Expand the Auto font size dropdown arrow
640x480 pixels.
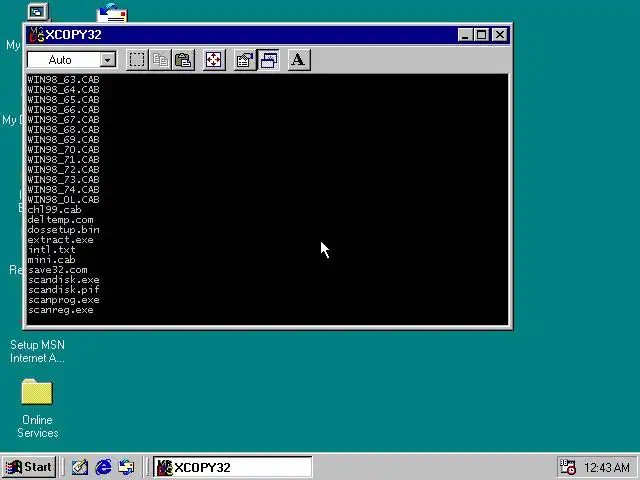[108, 60]
